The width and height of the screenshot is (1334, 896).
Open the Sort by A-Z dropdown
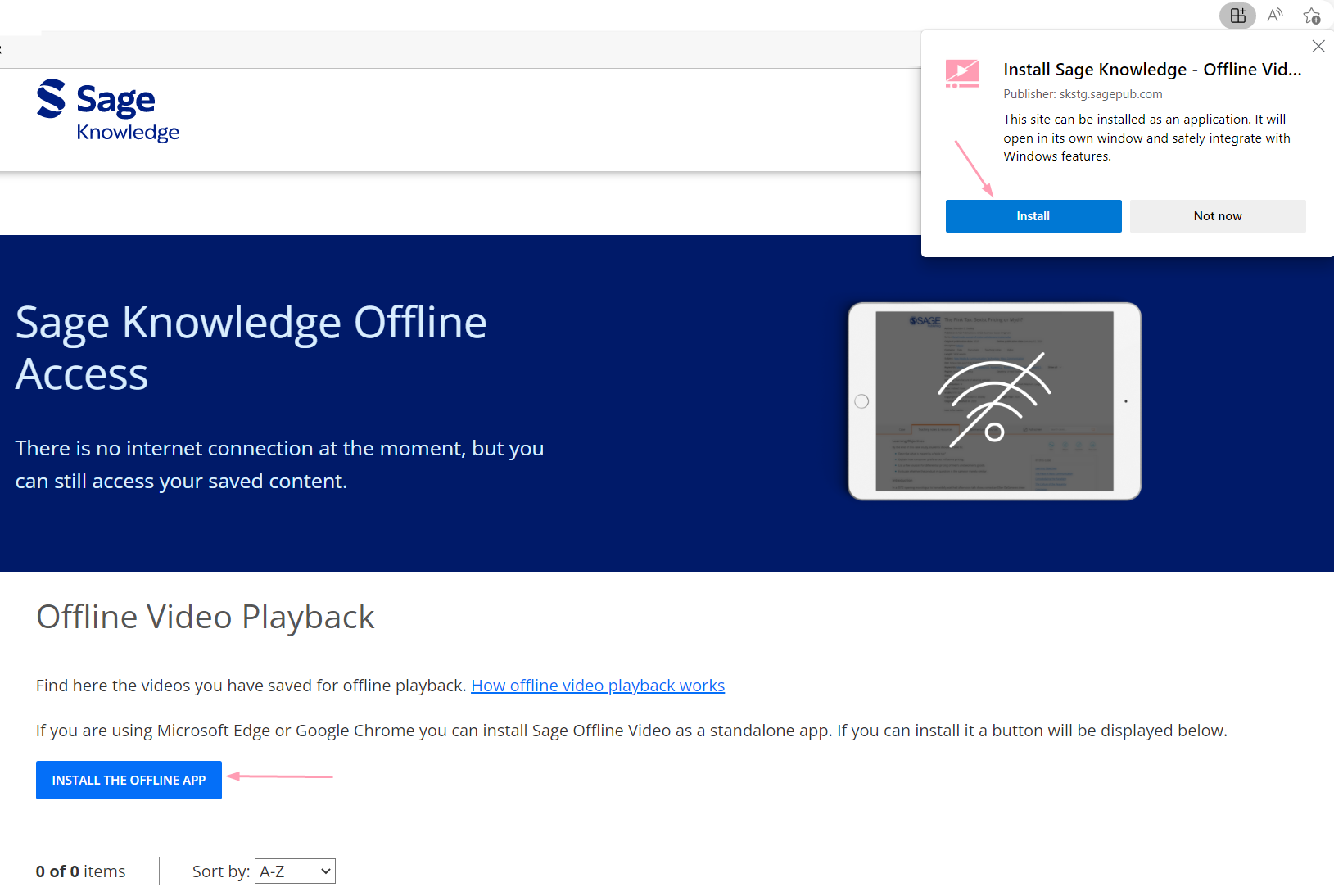[x=295, y=871]
